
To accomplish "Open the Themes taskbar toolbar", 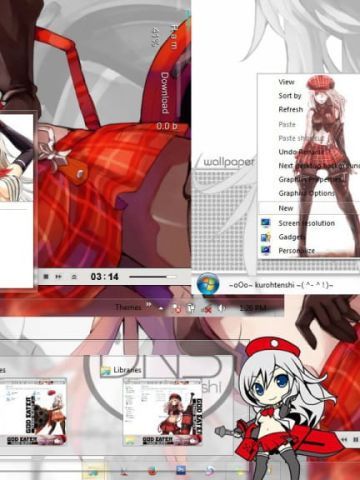I will click(128, 307).
